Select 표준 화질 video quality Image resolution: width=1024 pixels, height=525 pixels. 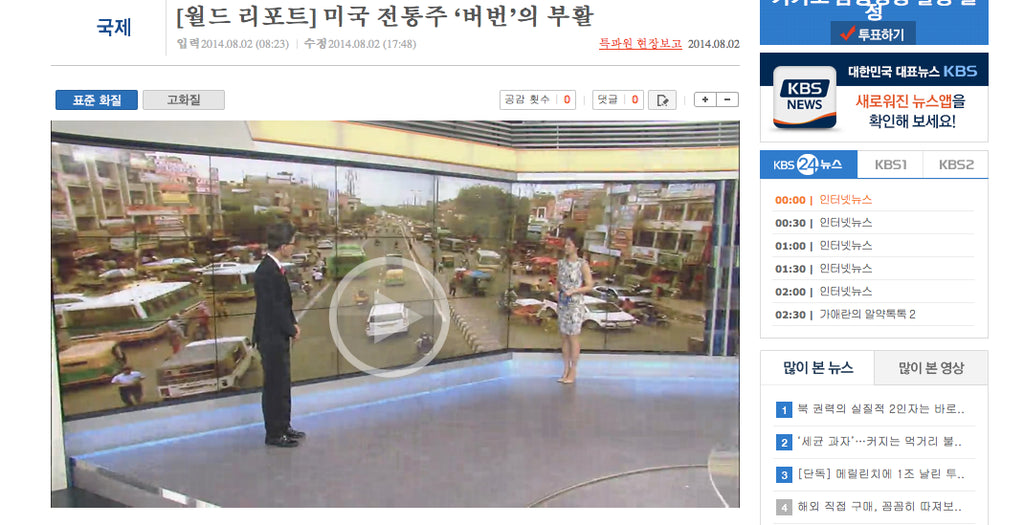click(97, 100)
